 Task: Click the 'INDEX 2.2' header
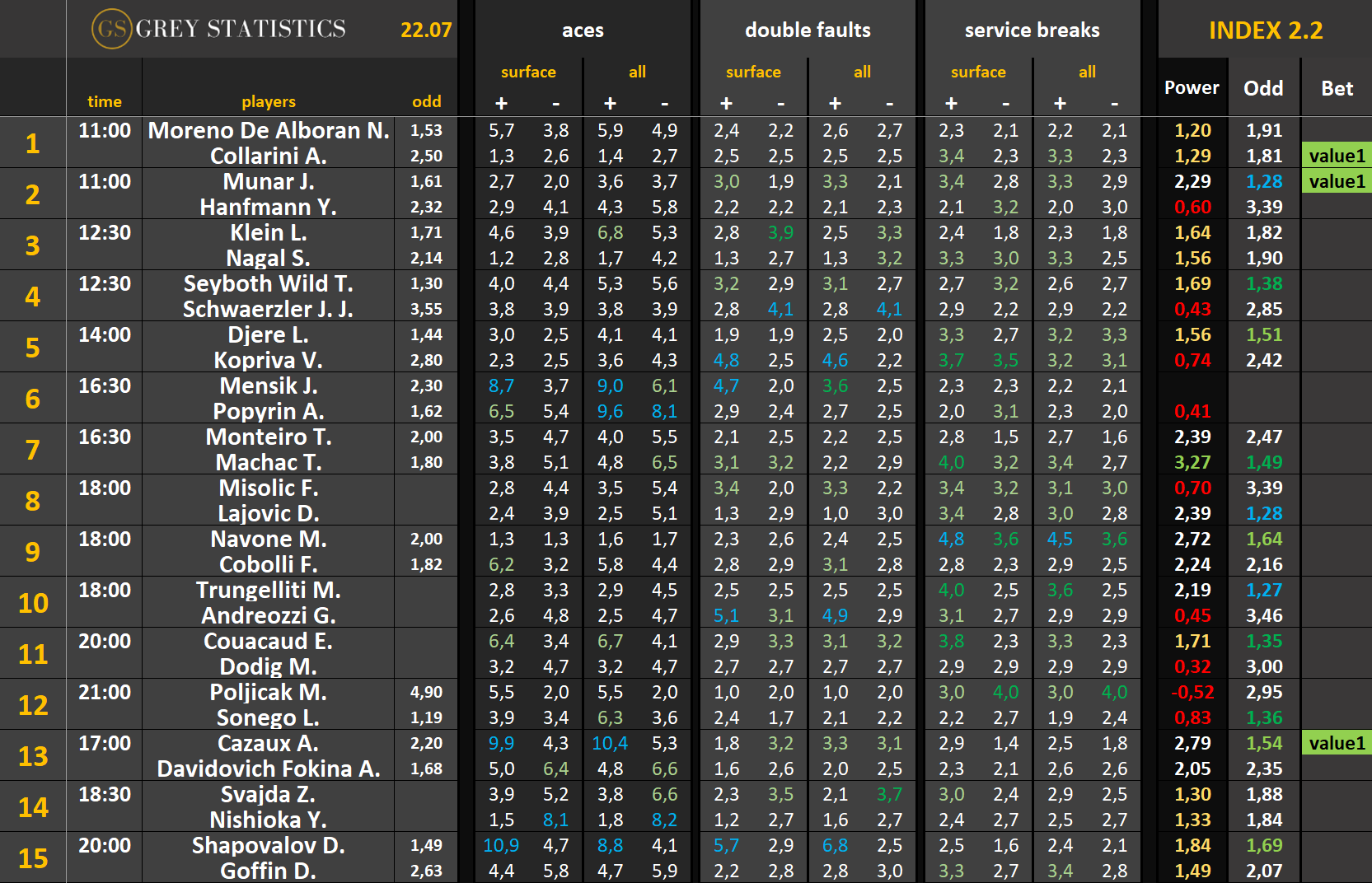(1266, 30)
